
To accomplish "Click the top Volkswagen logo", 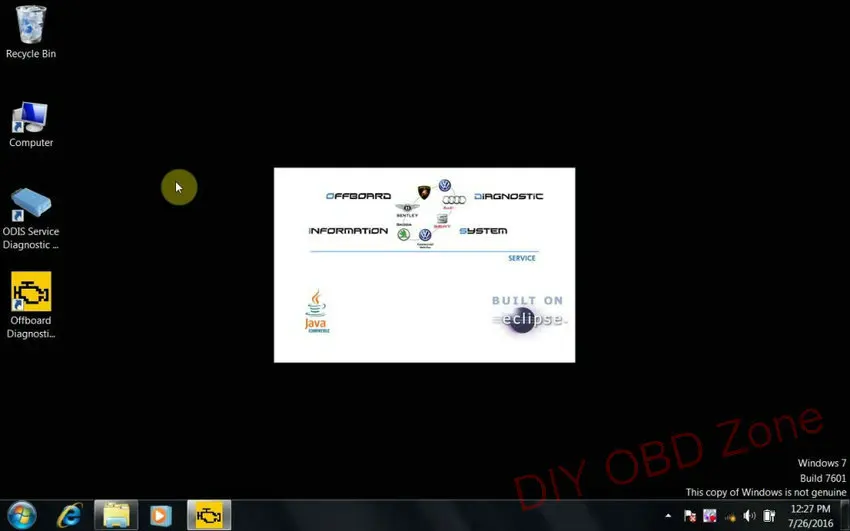I will 445,185.
